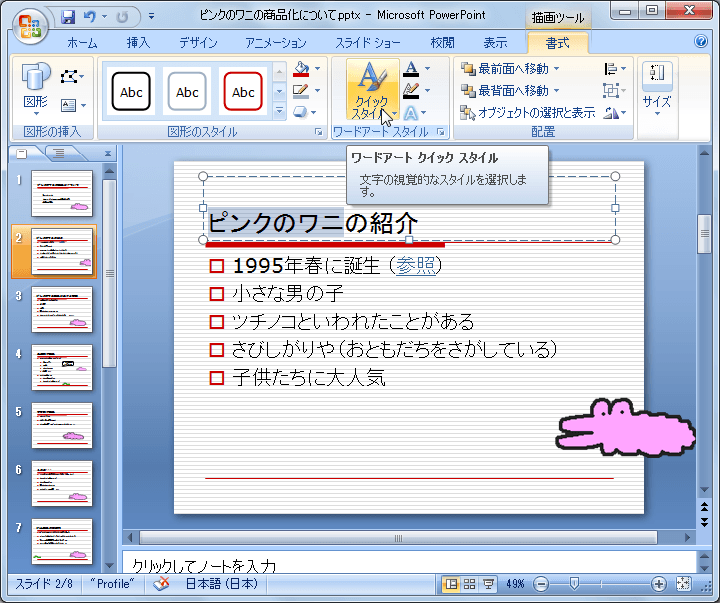Viewport: 720px width, 603px height.
Task: Select slide 5 thumbnail
Action: pyautogui.click(x=62, y=426)
